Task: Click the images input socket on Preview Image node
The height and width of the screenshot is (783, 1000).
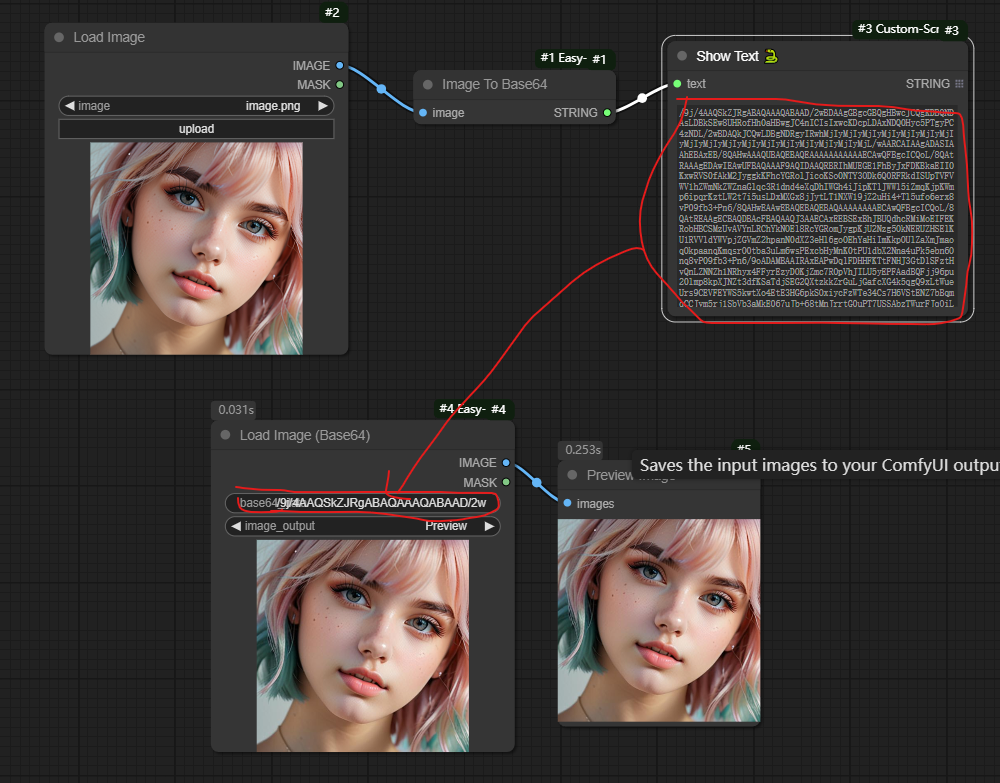Action: click(x=568, y=503)
